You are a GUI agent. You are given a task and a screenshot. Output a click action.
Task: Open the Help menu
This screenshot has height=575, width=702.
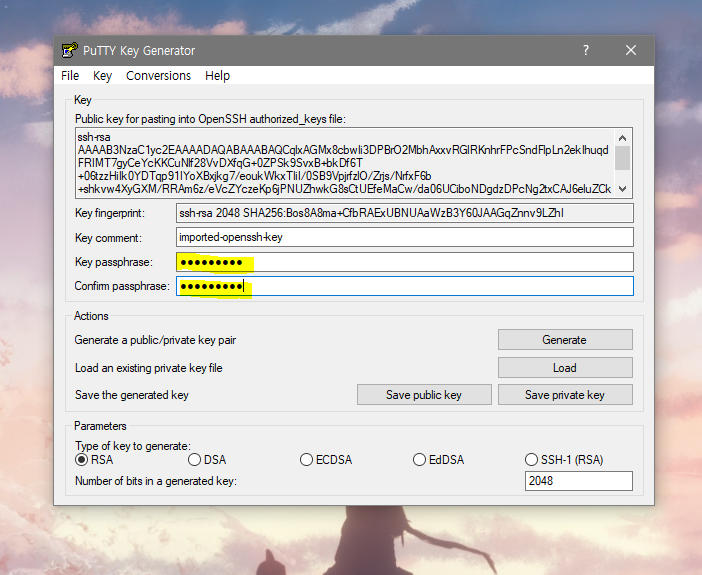tap(217, 76)
